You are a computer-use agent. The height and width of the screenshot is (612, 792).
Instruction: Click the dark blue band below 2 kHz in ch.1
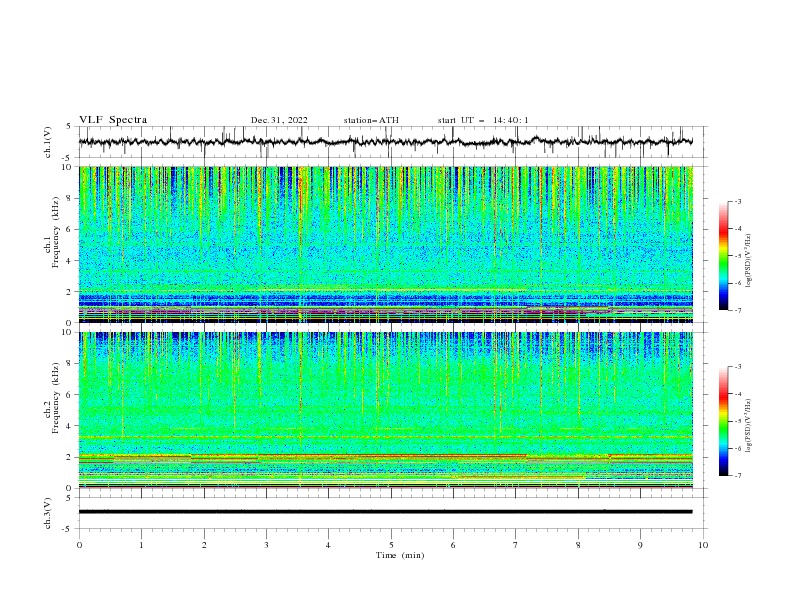[x=385, y=299]
